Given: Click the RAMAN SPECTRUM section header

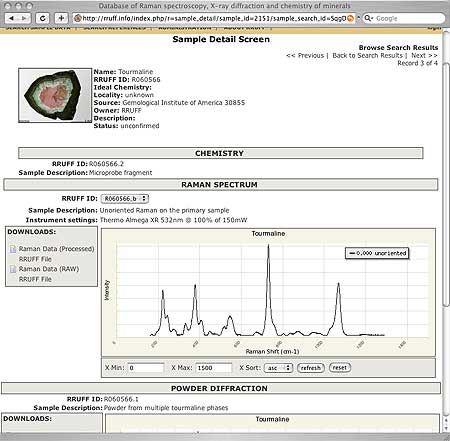Looking at the screenshot, I should (x=221, y=185).
